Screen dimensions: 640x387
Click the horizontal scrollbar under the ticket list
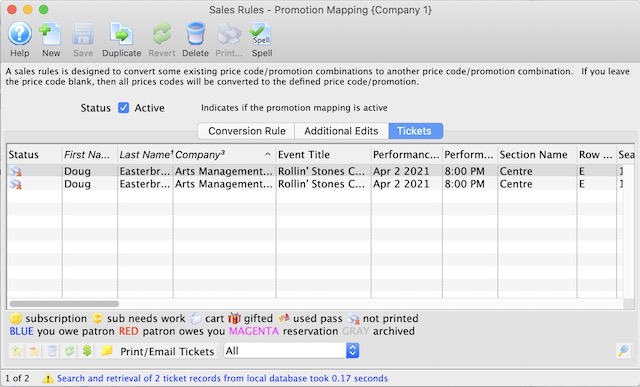pos(64,304)
